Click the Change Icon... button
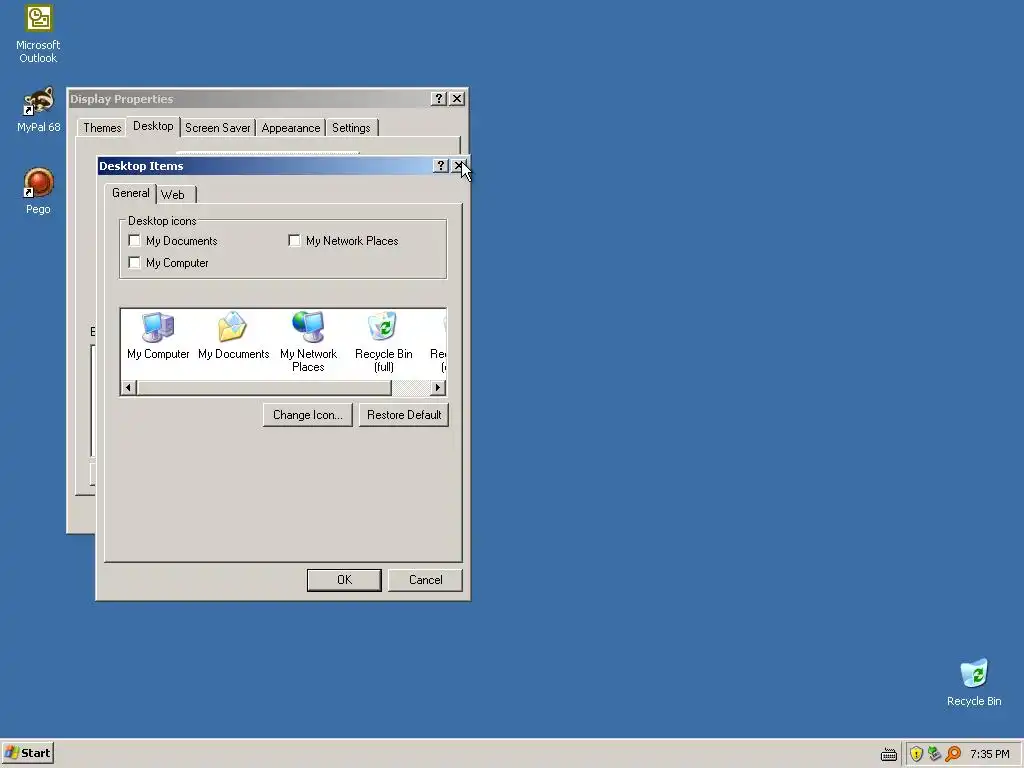The width and height of the screenshot is (1024, 768). click(308, 415)
